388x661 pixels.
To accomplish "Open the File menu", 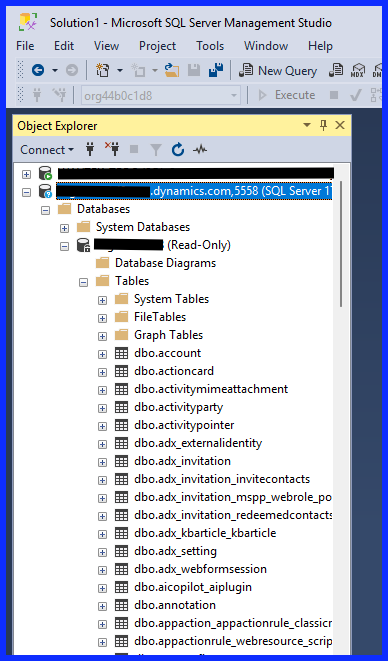I will [25, 46].
